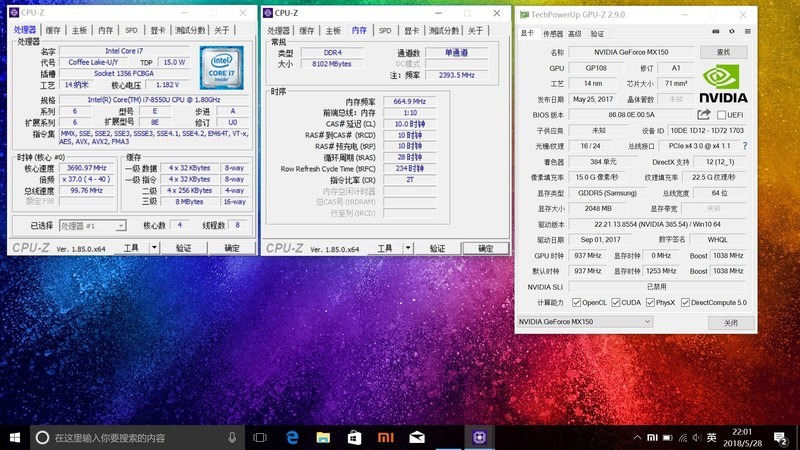Toggle the DirectCompute 5.0 checkbox
The width and height of the screenshot is (800, 450).
pyautogui.click(x=685, y=303)
